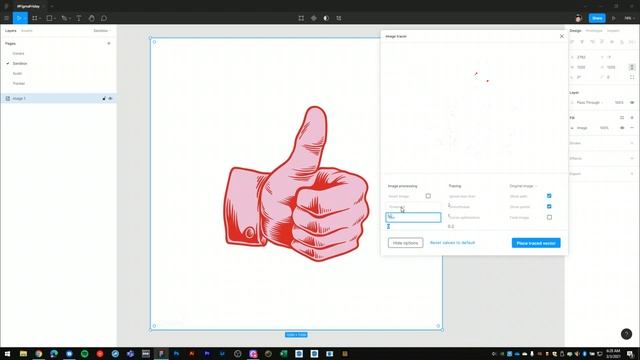Add a Stroke via the Stroke section plus icon
The image size is (640, 360).
coord(632,143)
